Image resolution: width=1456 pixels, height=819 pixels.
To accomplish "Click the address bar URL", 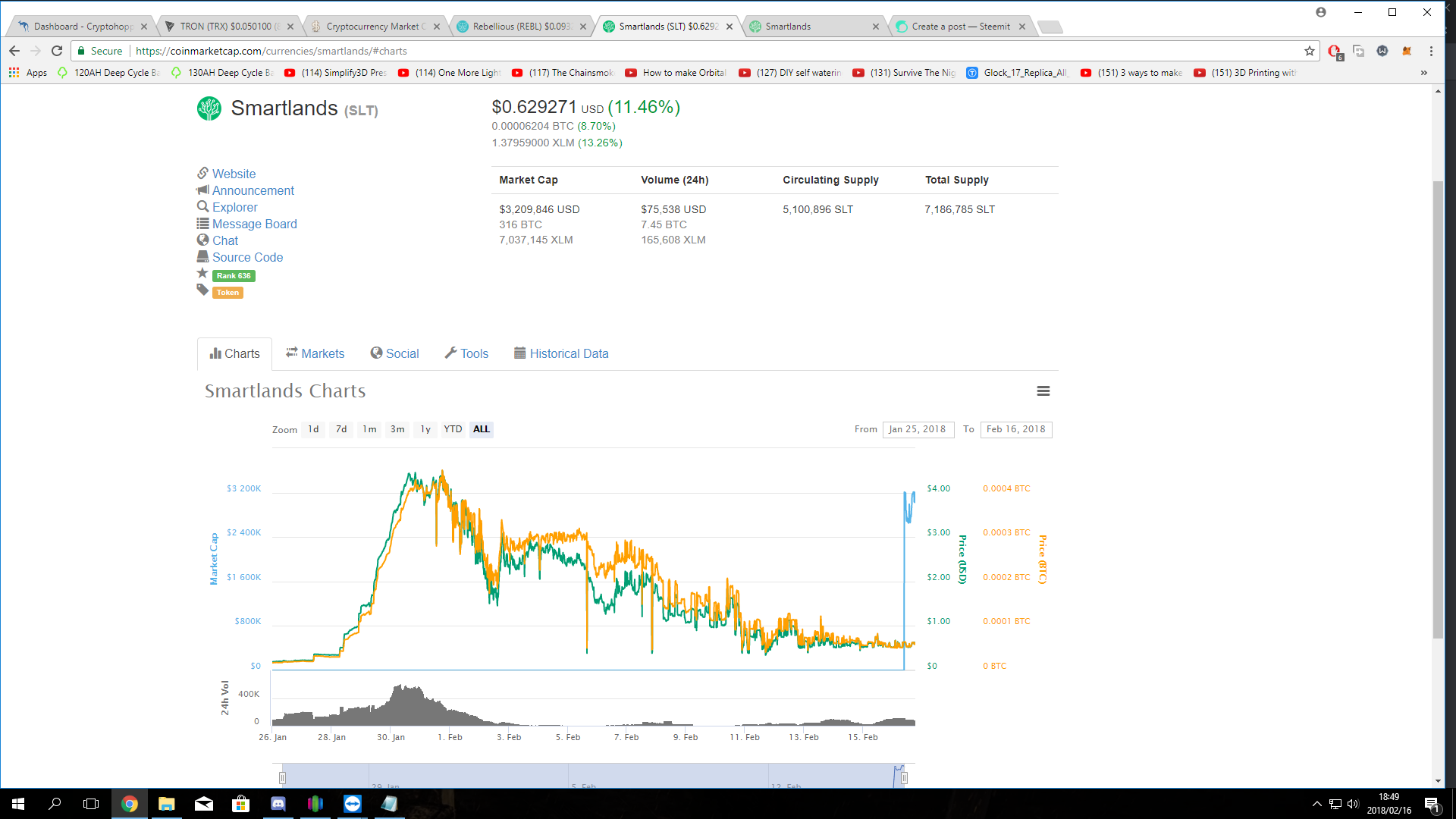I will (x=271, y=51).
